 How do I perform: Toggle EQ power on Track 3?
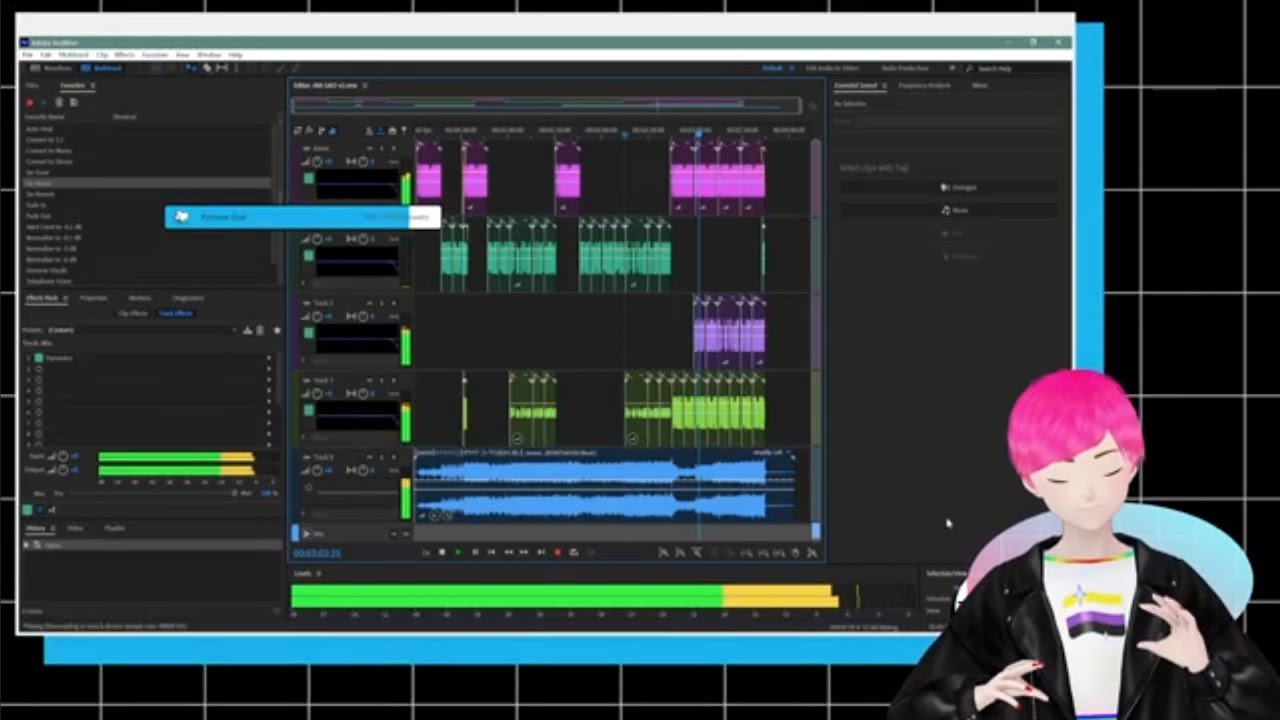click(x=309, y=333)
